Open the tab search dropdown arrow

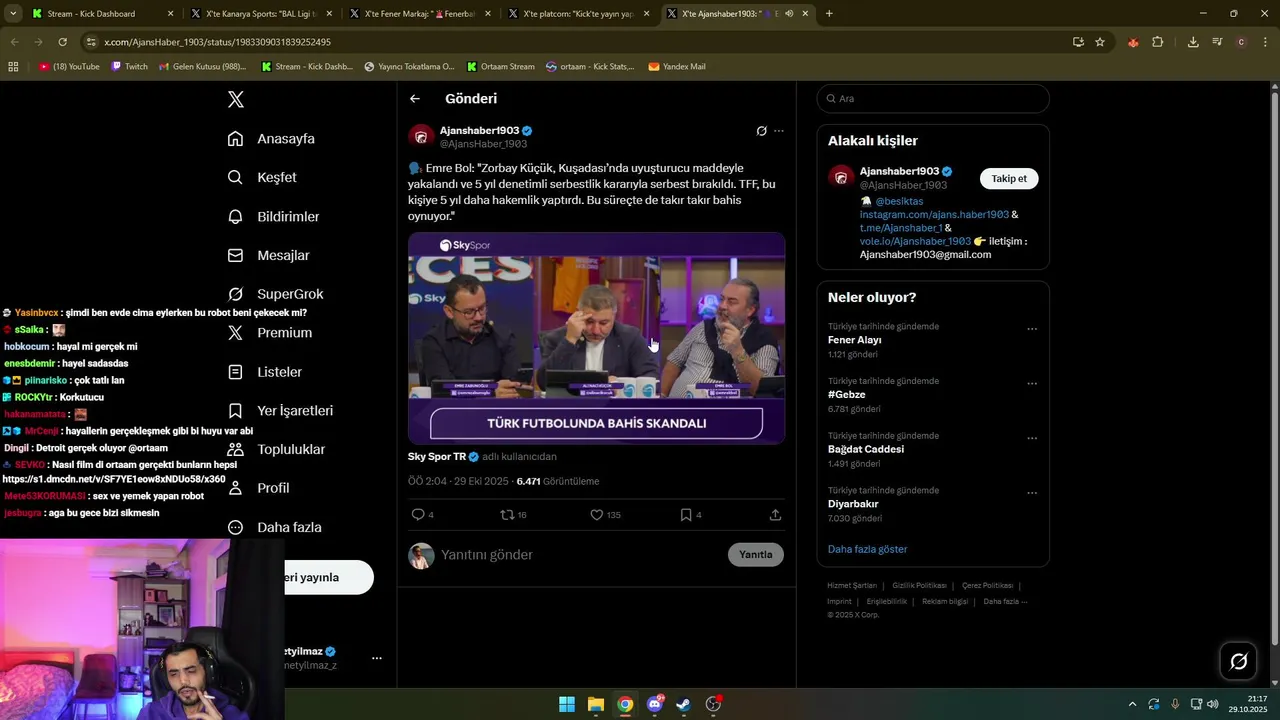pos(13,14)
